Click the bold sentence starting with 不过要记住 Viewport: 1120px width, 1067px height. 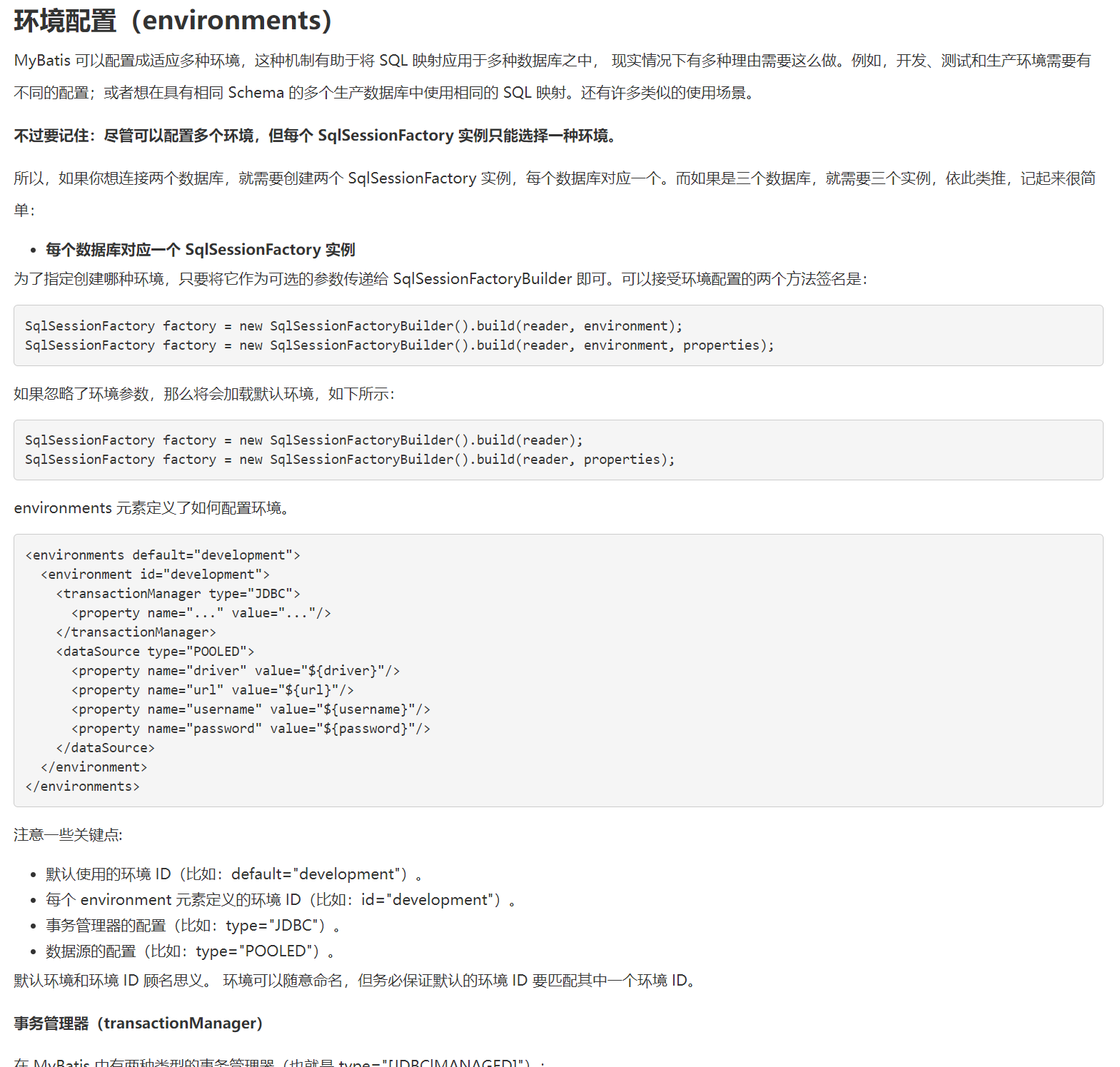315,136
